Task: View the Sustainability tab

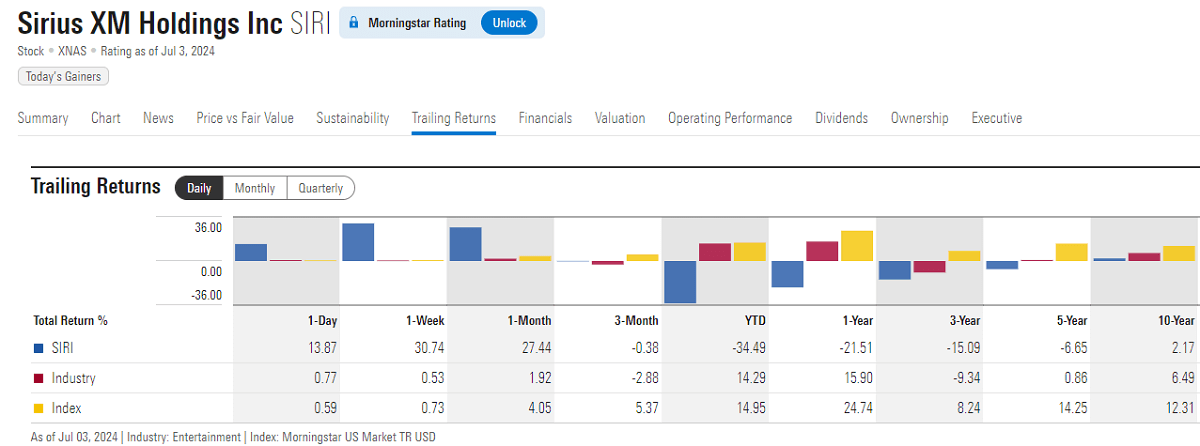Action: [353, 118]
